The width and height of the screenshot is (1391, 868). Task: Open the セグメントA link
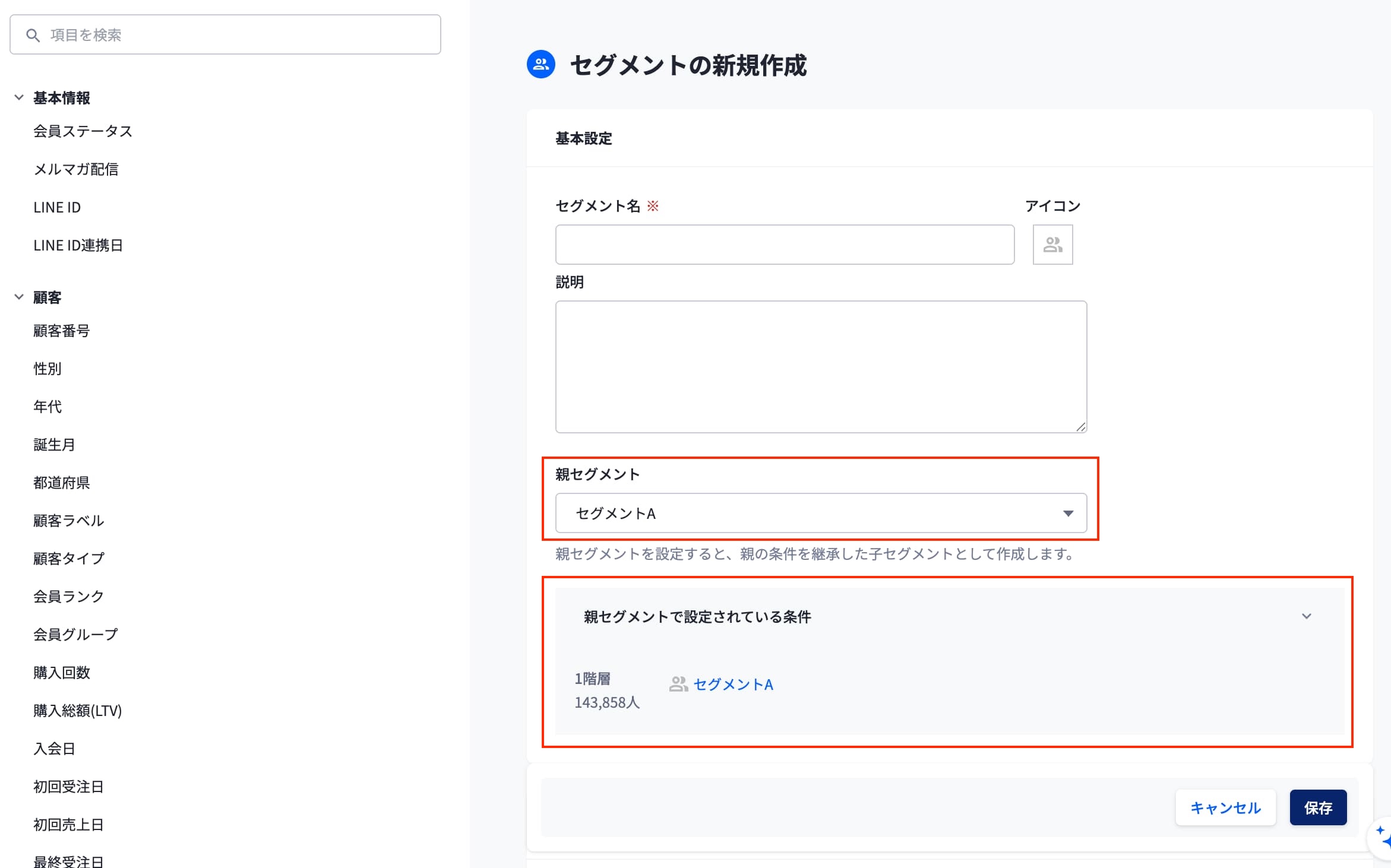[733, 685]
